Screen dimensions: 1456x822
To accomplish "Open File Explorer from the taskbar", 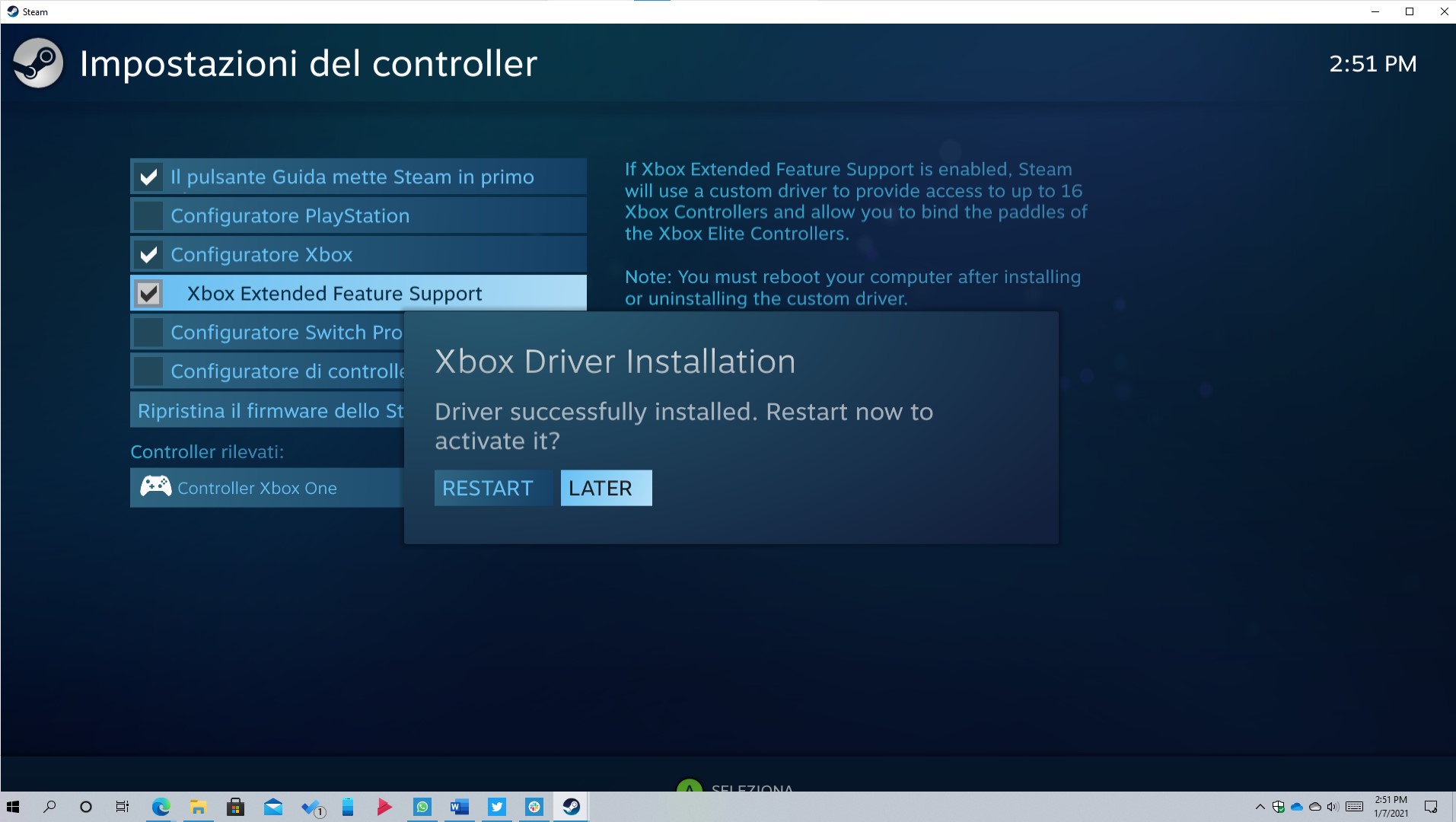I will click(198, 807).
